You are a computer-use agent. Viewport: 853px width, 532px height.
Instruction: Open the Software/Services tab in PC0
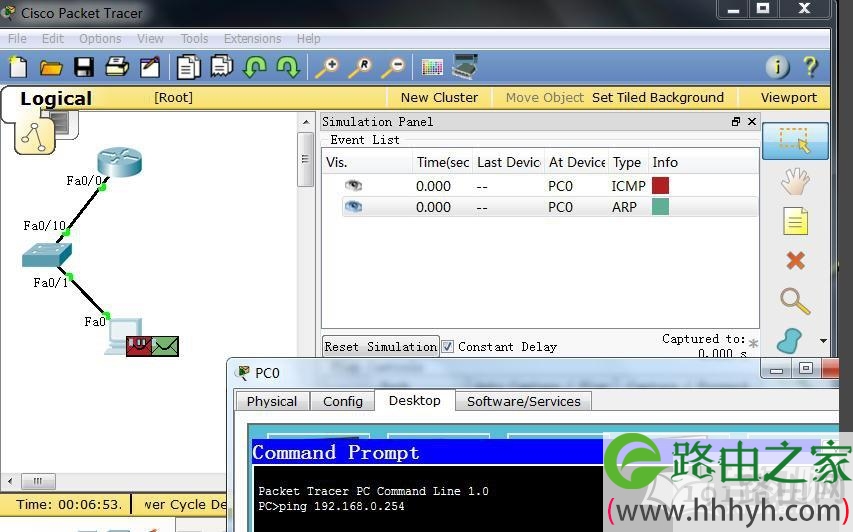[523, 401]
